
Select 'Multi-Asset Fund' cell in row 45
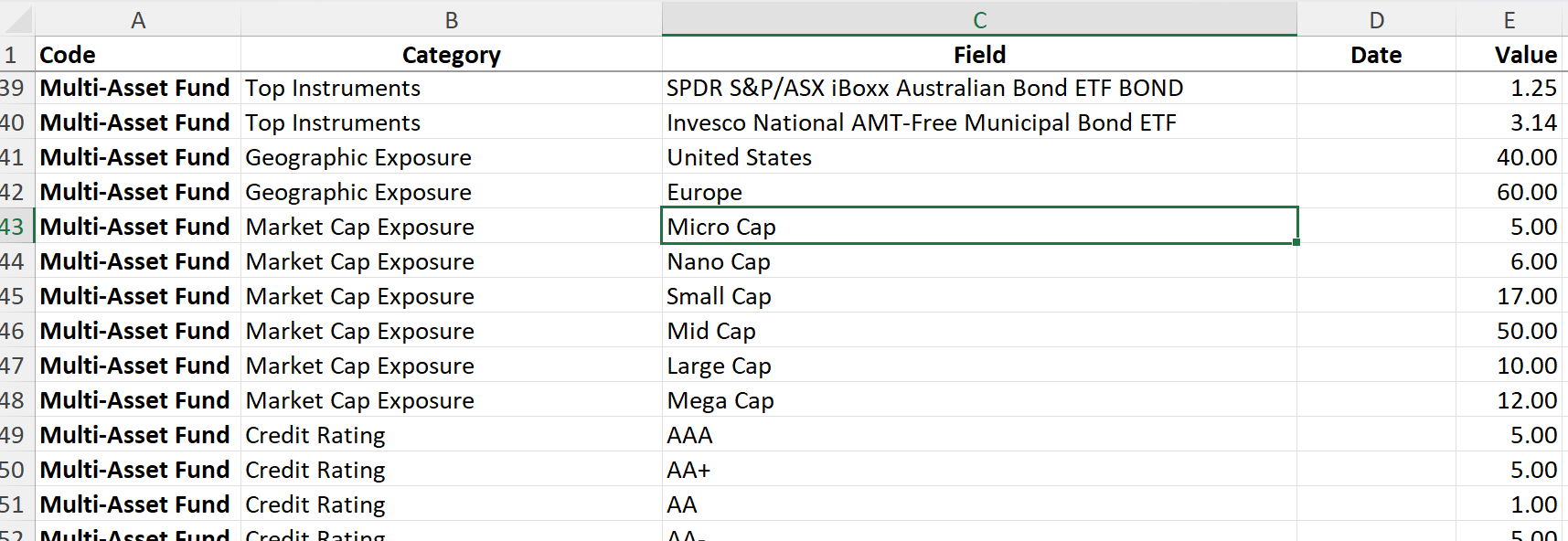point(138,296)
